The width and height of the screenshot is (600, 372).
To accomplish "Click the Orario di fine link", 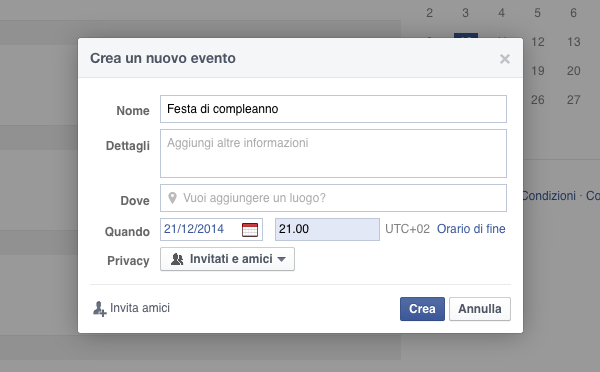I will click(x=471, y=229).
